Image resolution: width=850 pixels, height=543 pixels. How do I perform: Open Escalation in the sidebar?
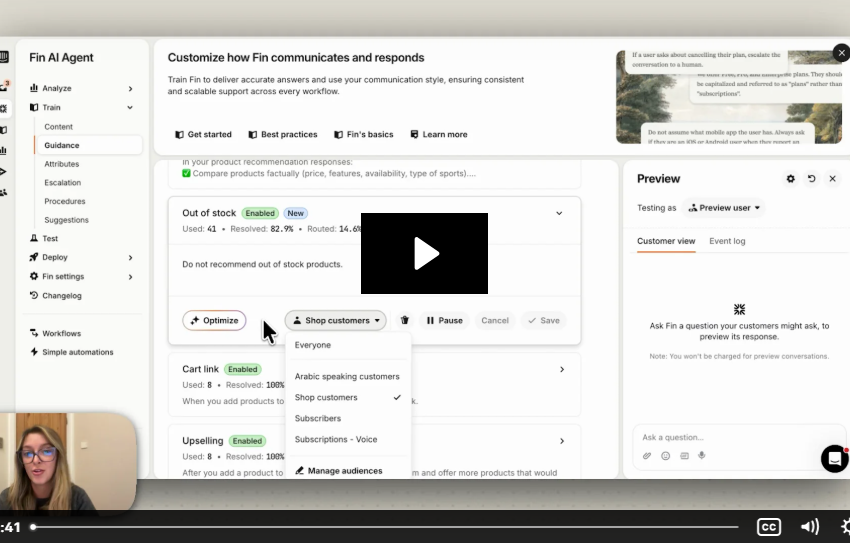tap(62, 183)
